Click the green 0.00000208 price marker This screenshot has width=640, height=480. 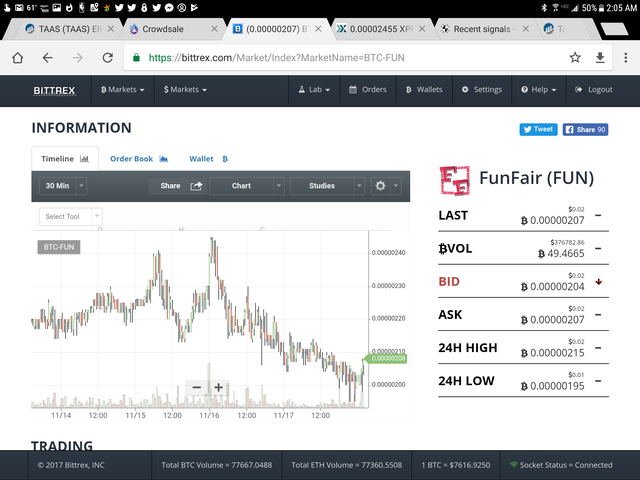tap(385, 359)
